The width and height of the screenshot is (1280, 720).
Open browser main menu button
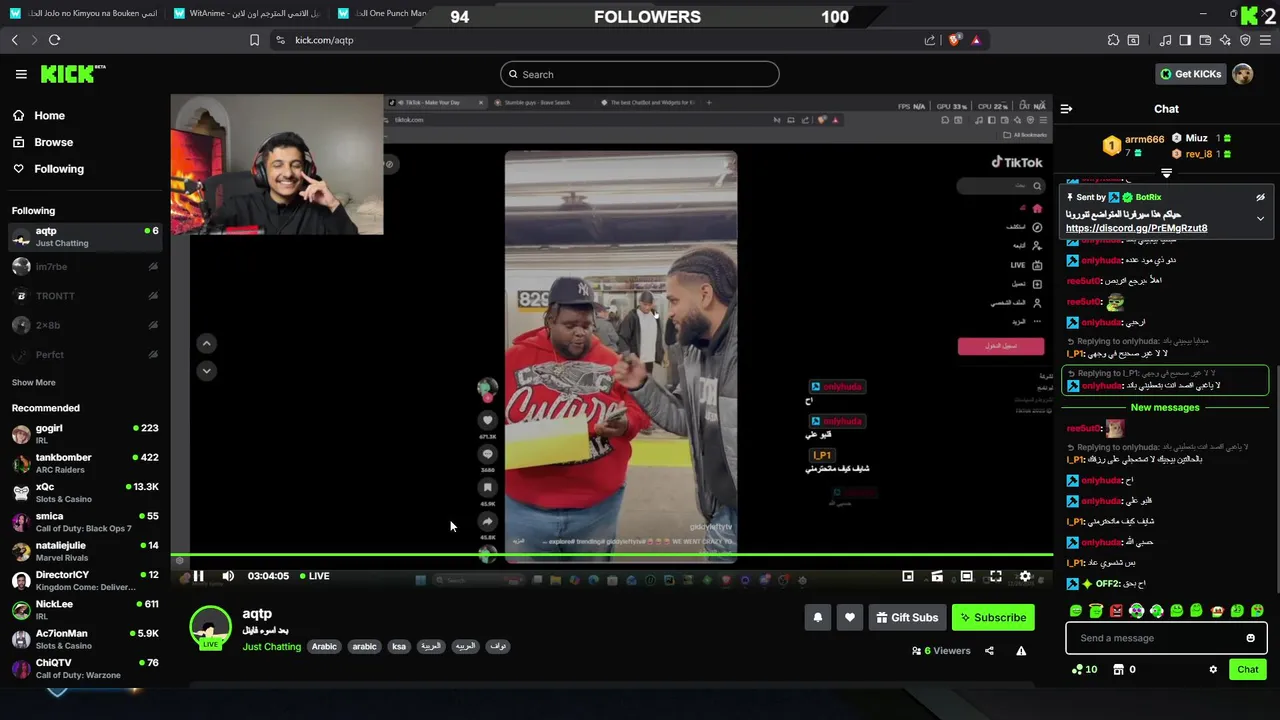1266,40
